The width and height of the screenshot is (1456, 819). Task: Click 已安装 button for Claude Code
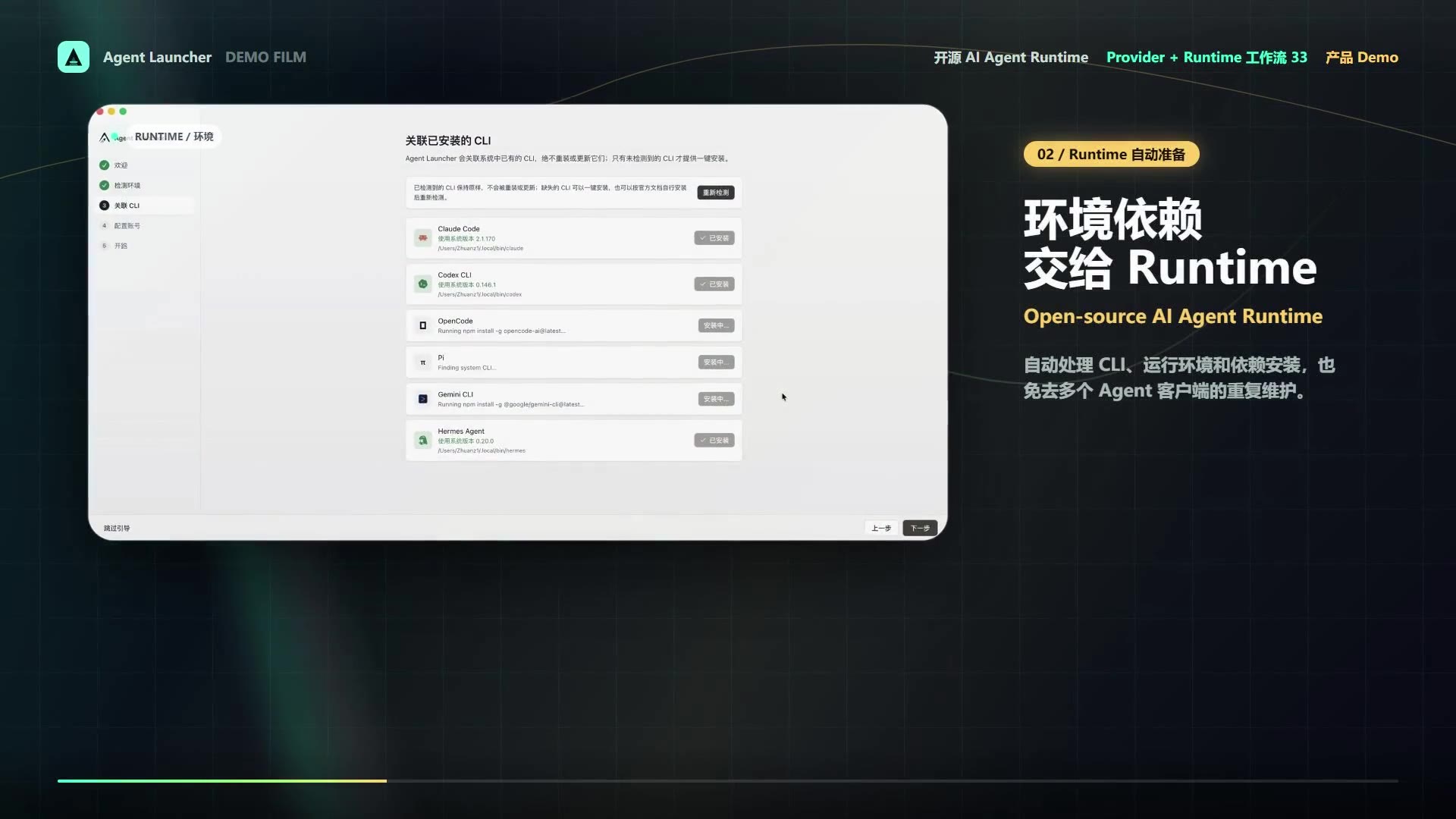pyautogui.click(x=714, y=238)
